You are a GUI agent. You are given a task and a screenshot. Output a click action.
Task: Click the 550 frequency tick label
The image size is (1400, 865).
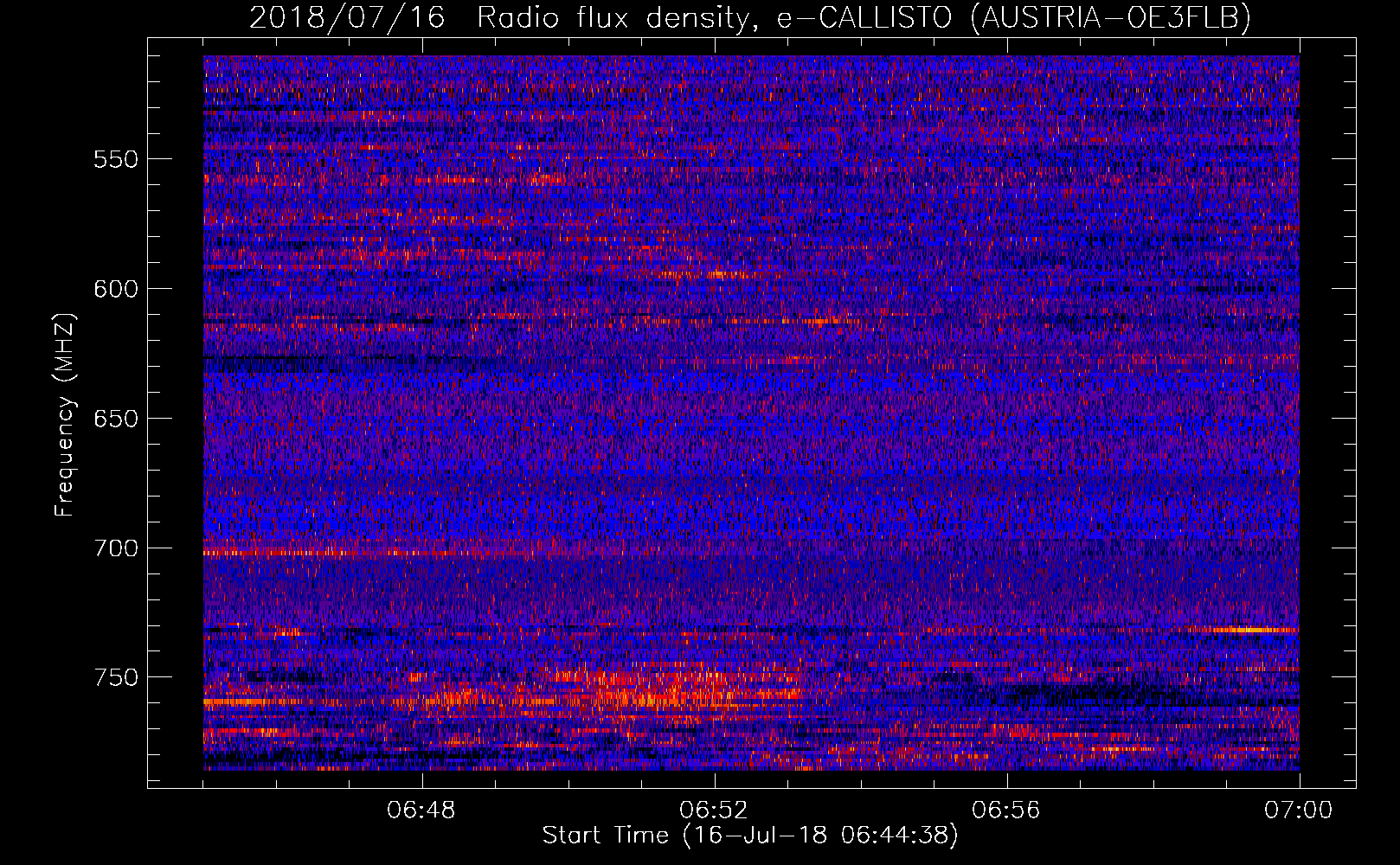tap(116, 159)
